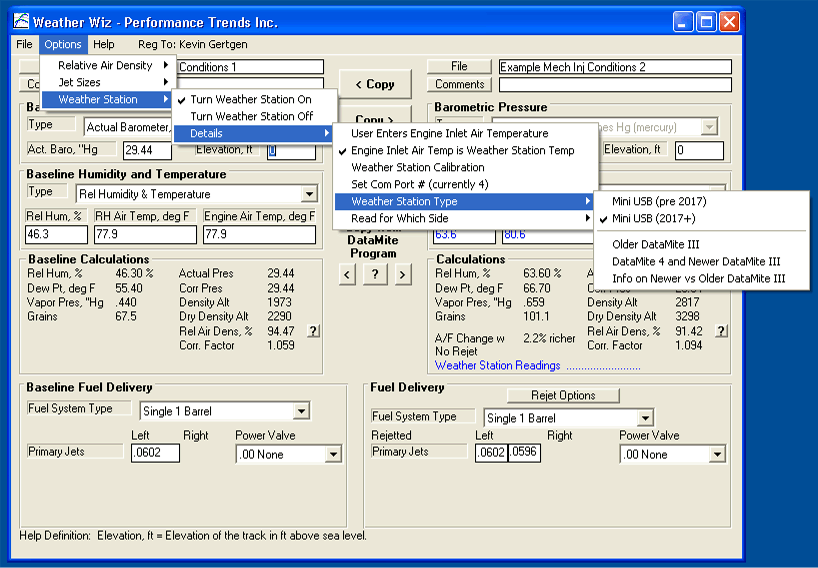818x568 pixels.
Task: Close the Weather Wiz window
Action: pyautogui.click(x=729, y=22)
